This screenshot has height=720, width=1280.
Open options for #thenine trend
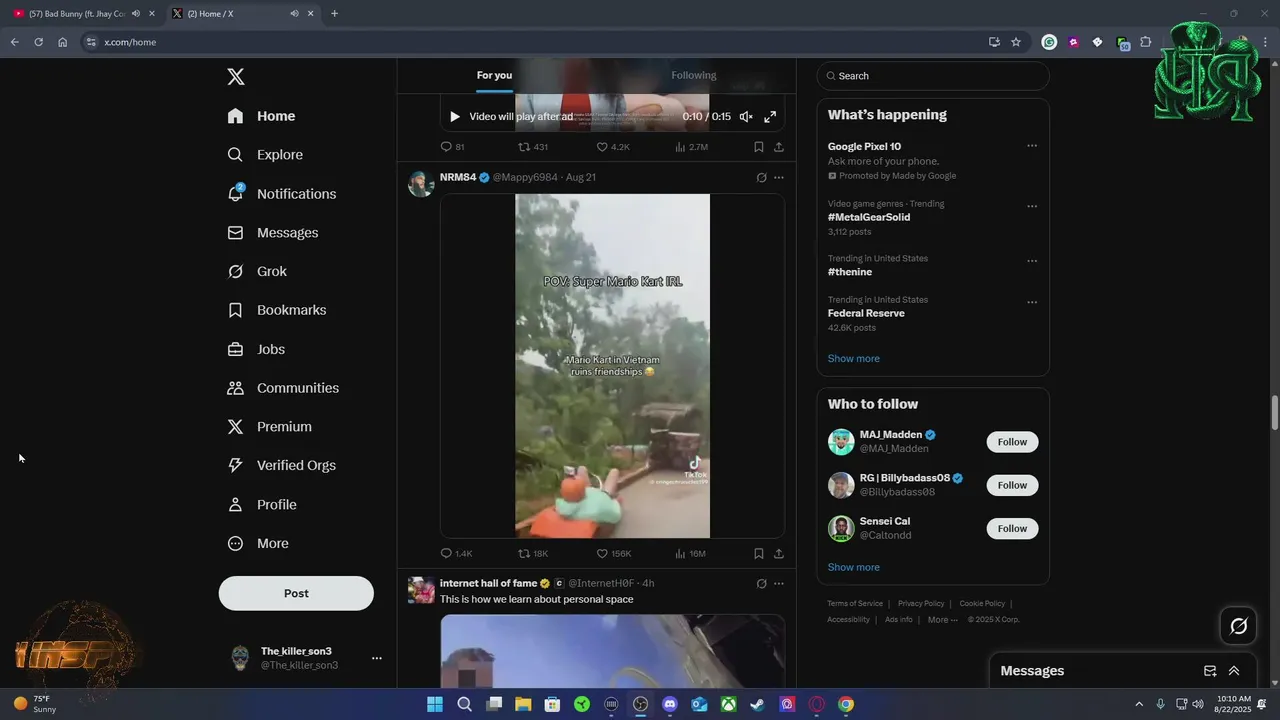click(x=1032, y=261)
